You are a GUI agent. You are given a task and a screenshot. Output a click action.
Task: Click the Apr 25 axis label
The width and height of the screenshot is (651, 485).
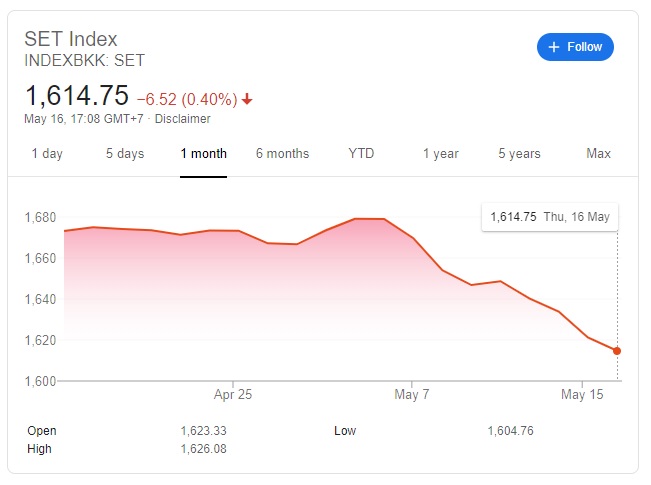233,395
